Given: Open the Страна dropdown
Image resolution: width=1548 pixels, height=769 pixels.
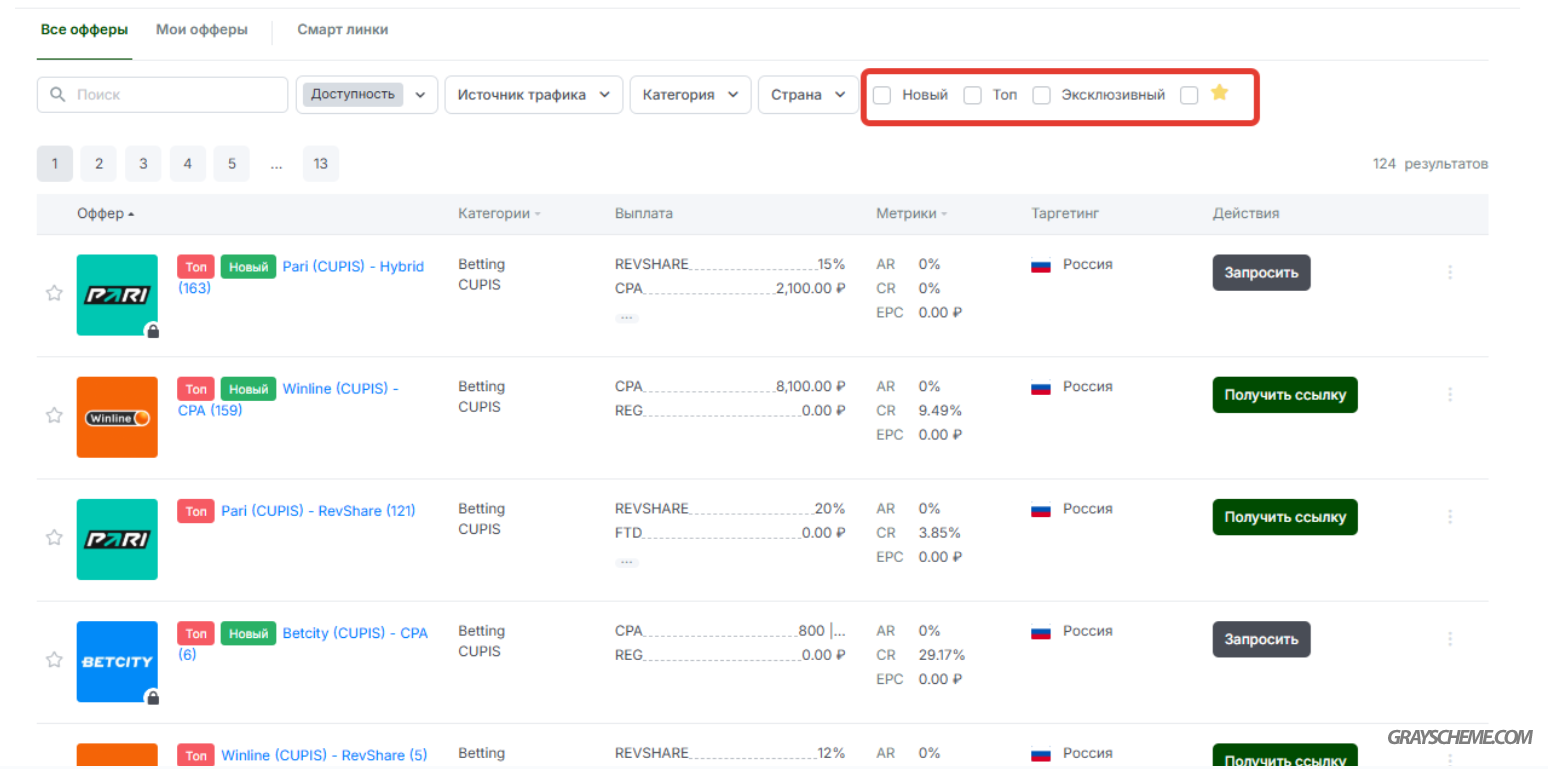Looking at the screenshot, I should click(x=808, y=95).
